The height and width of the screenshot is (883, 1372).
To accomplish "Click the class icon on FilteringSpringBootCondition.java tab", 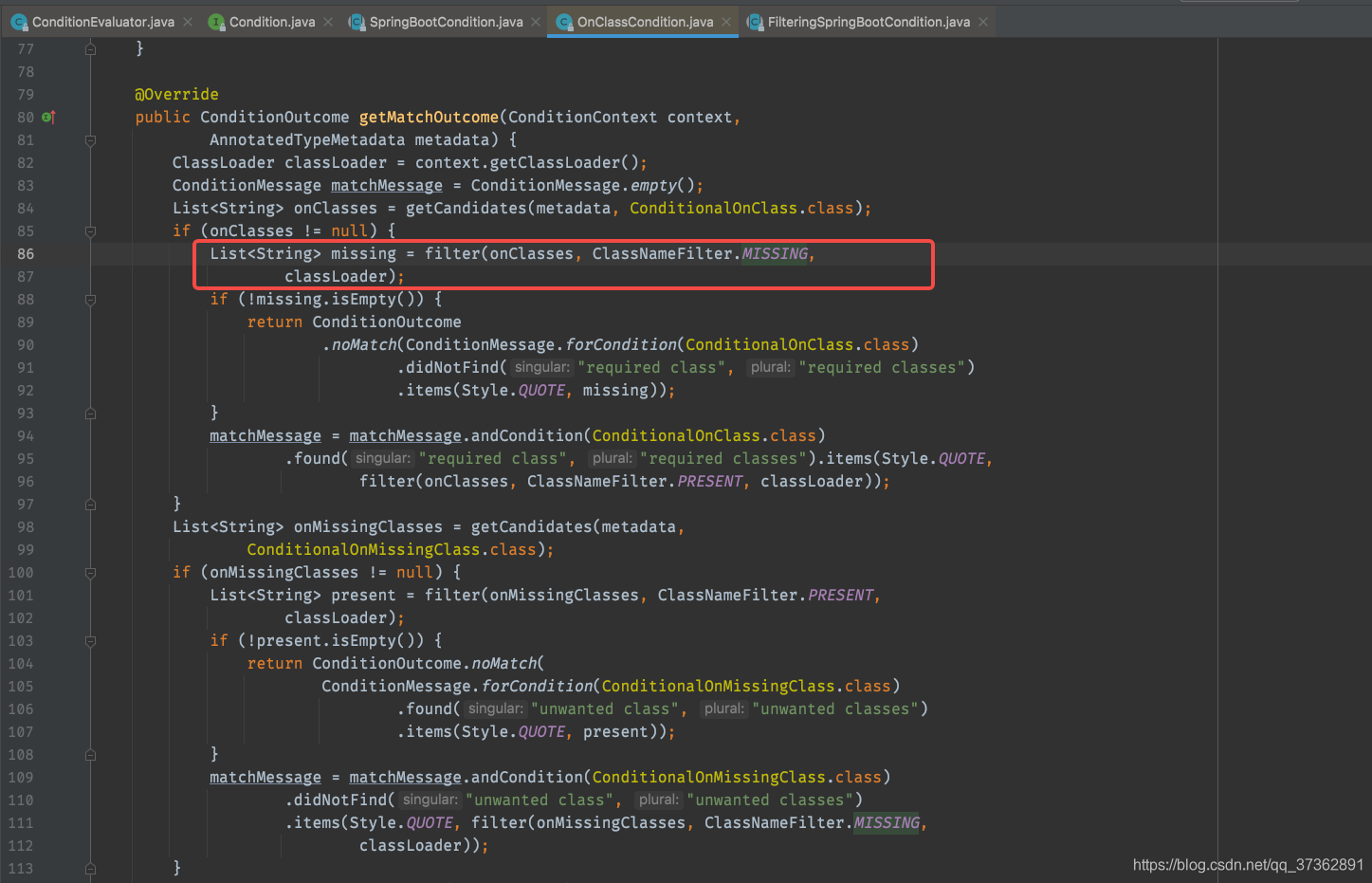I will tap(755, 22).
